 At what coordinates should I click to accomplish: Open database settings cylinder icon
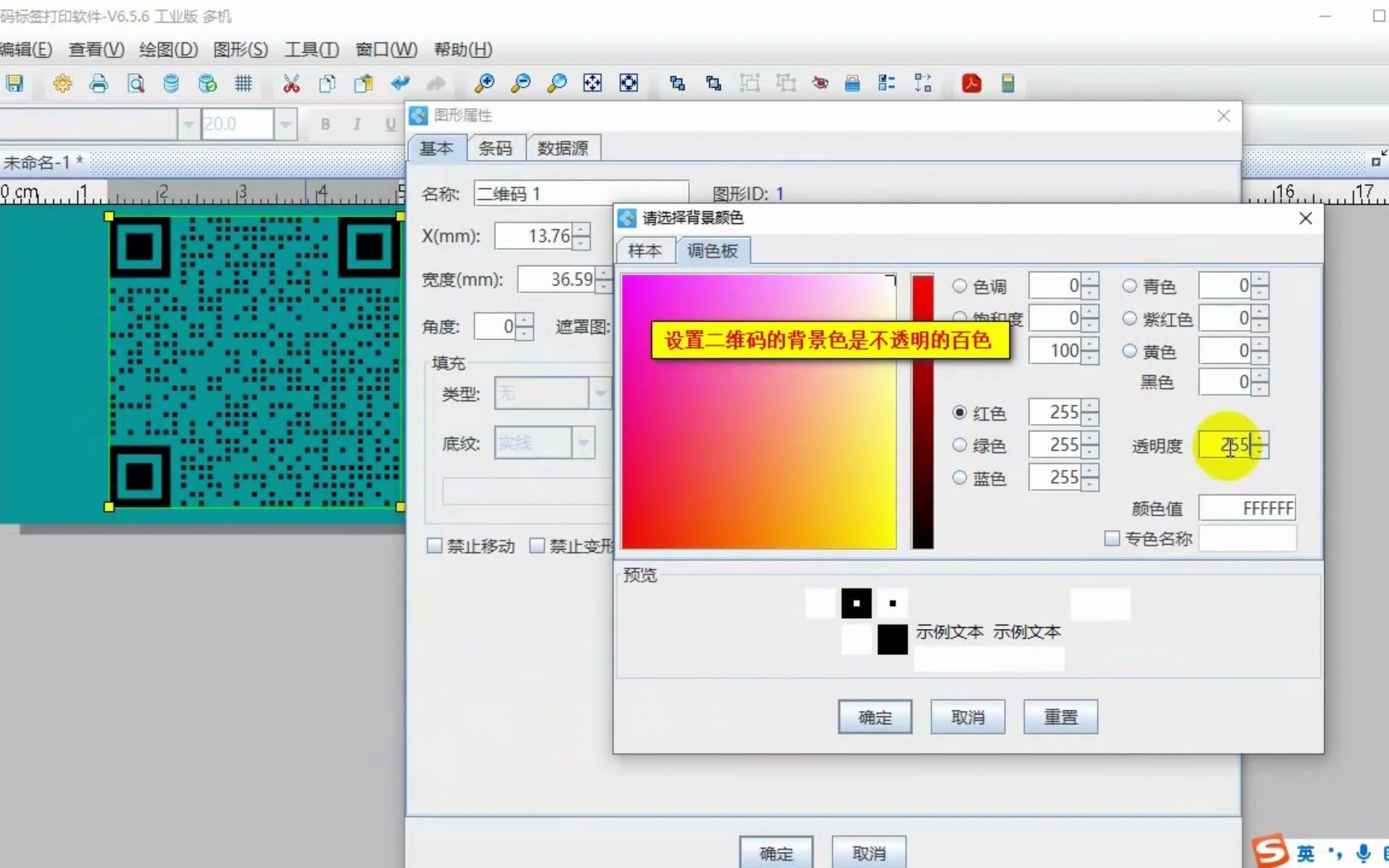click(171, 83)
